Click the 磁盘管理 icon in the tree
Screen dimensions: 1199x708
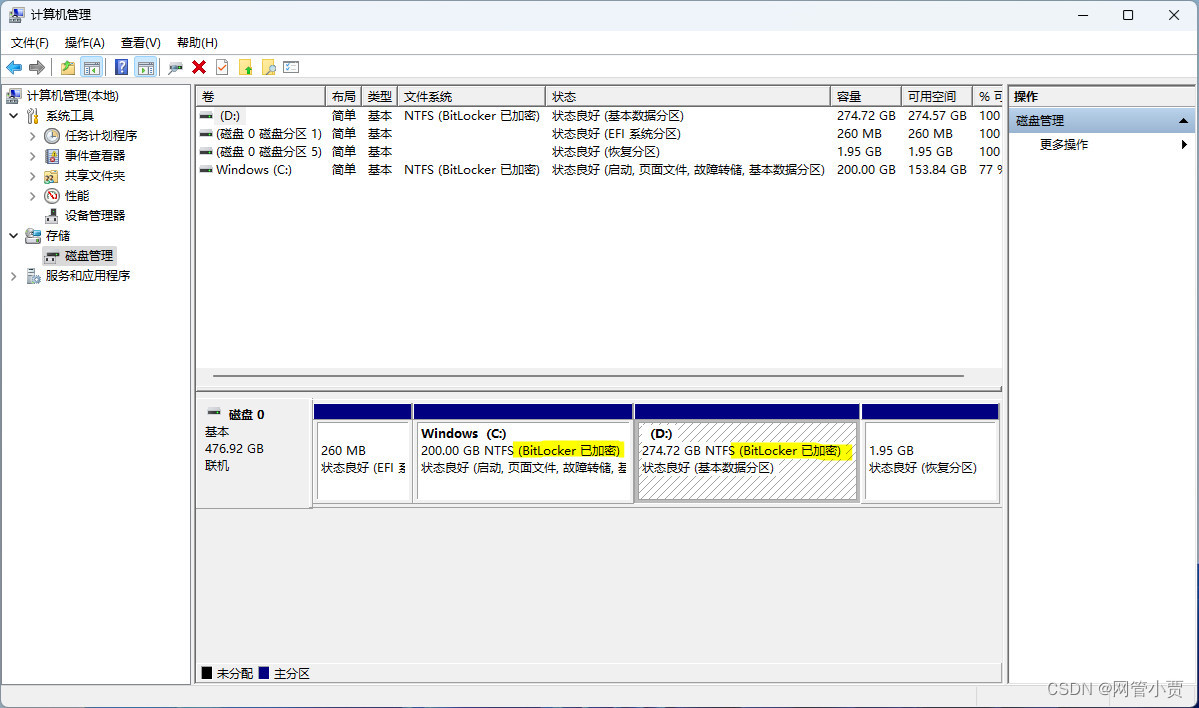coord(52,255)
